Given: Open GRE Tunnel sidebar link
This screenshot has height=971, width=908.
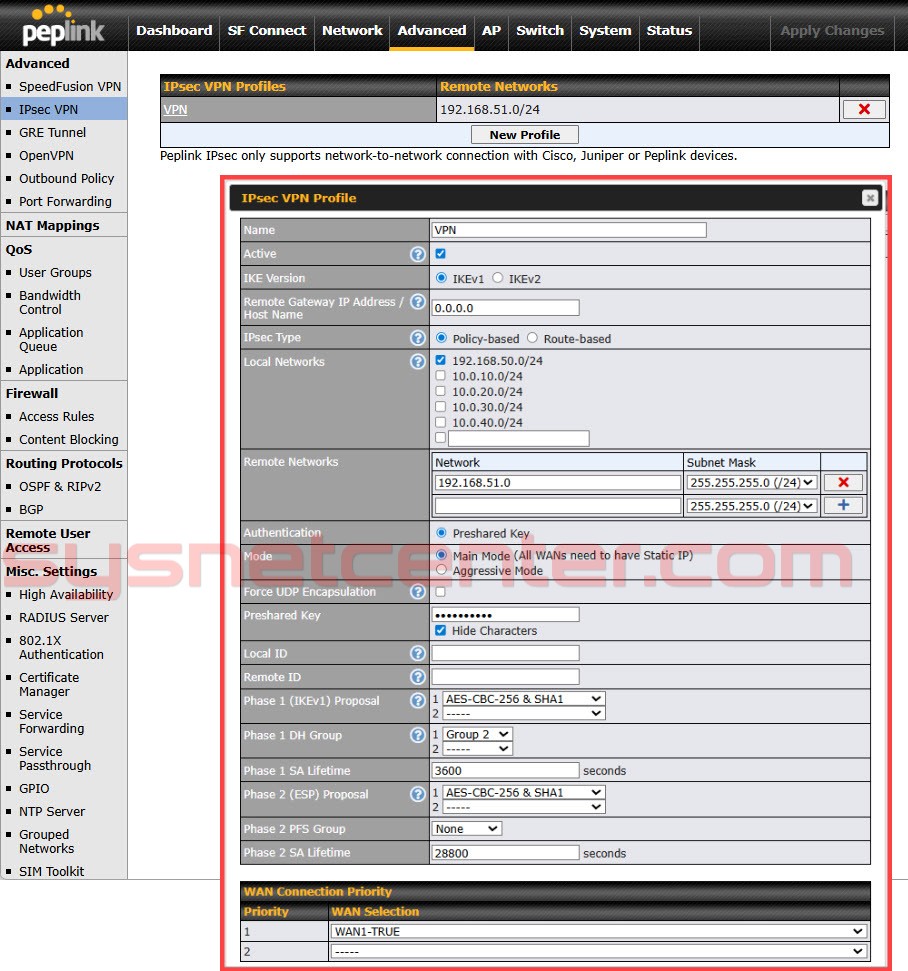Looking at the screenshot, I should click(x=53, y=133).
